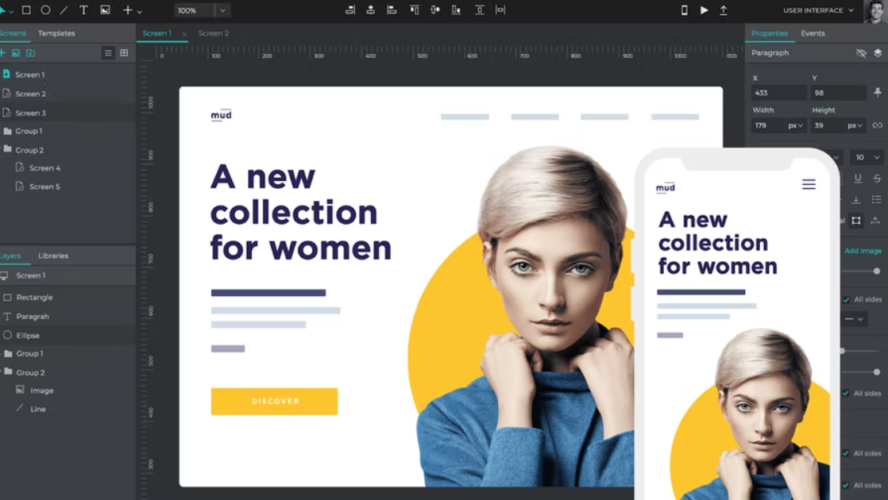Select Screen 4 in screens tree
The height and width of the screenshot is (500, 888).
point(45,168)
